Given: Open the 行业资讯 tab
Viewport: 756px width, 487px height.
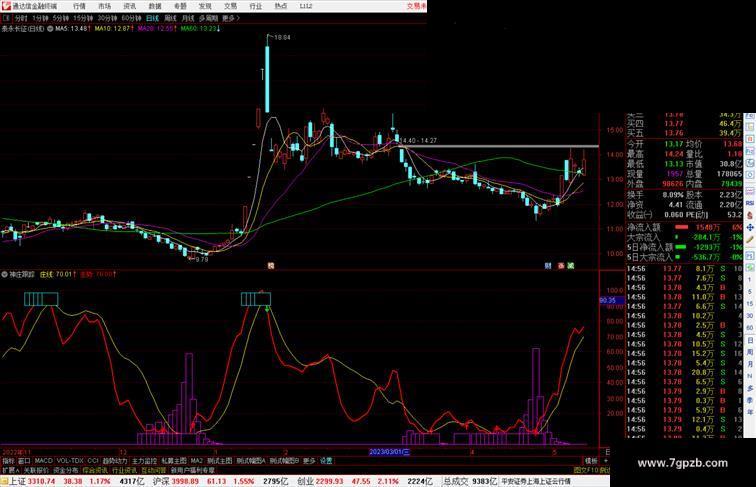Looking at the screenshot, I should [124, 470].
